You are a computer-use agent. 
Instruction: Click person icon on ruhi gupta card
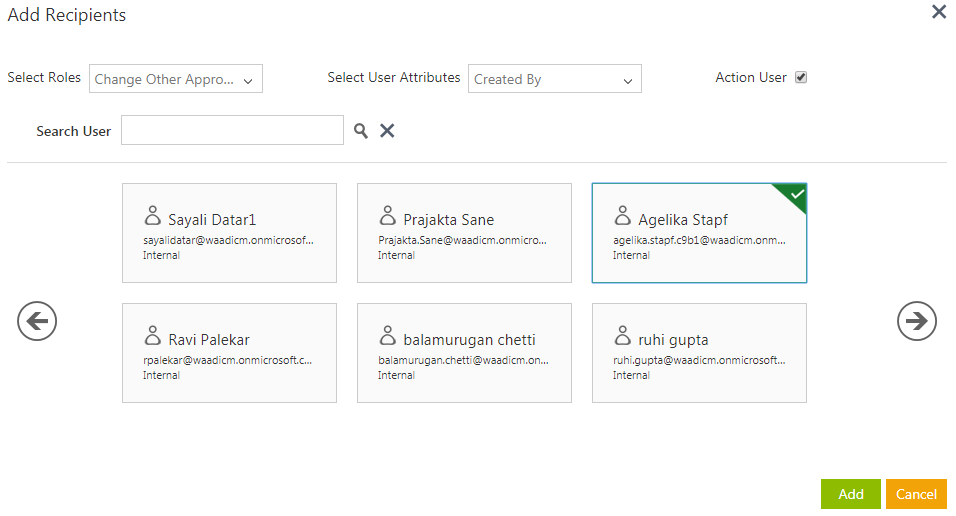coord(623,336)
